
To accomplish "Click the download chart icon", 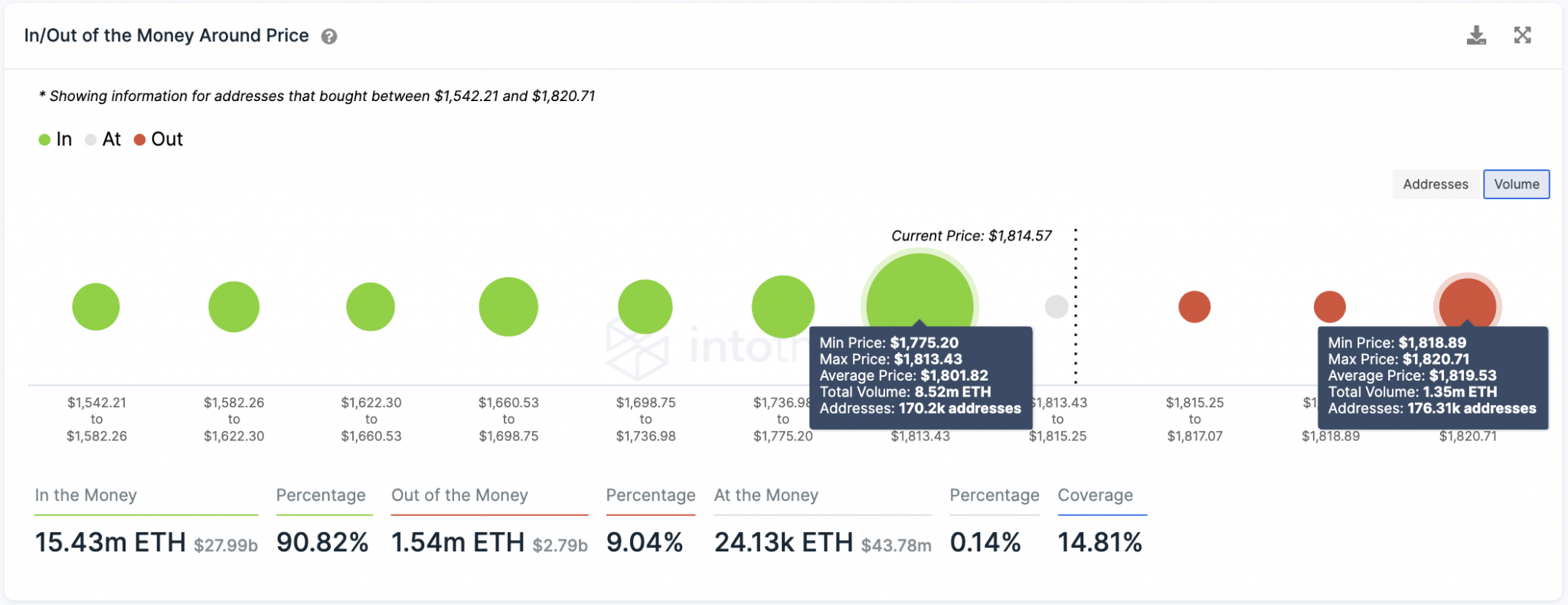I will (x=1476, y=35).
